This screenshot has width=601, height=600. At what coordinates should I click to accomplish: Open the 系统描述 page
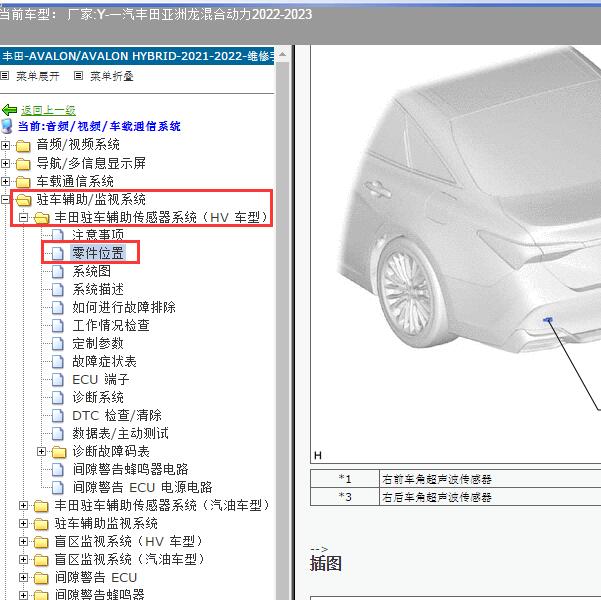pos(98,289)
